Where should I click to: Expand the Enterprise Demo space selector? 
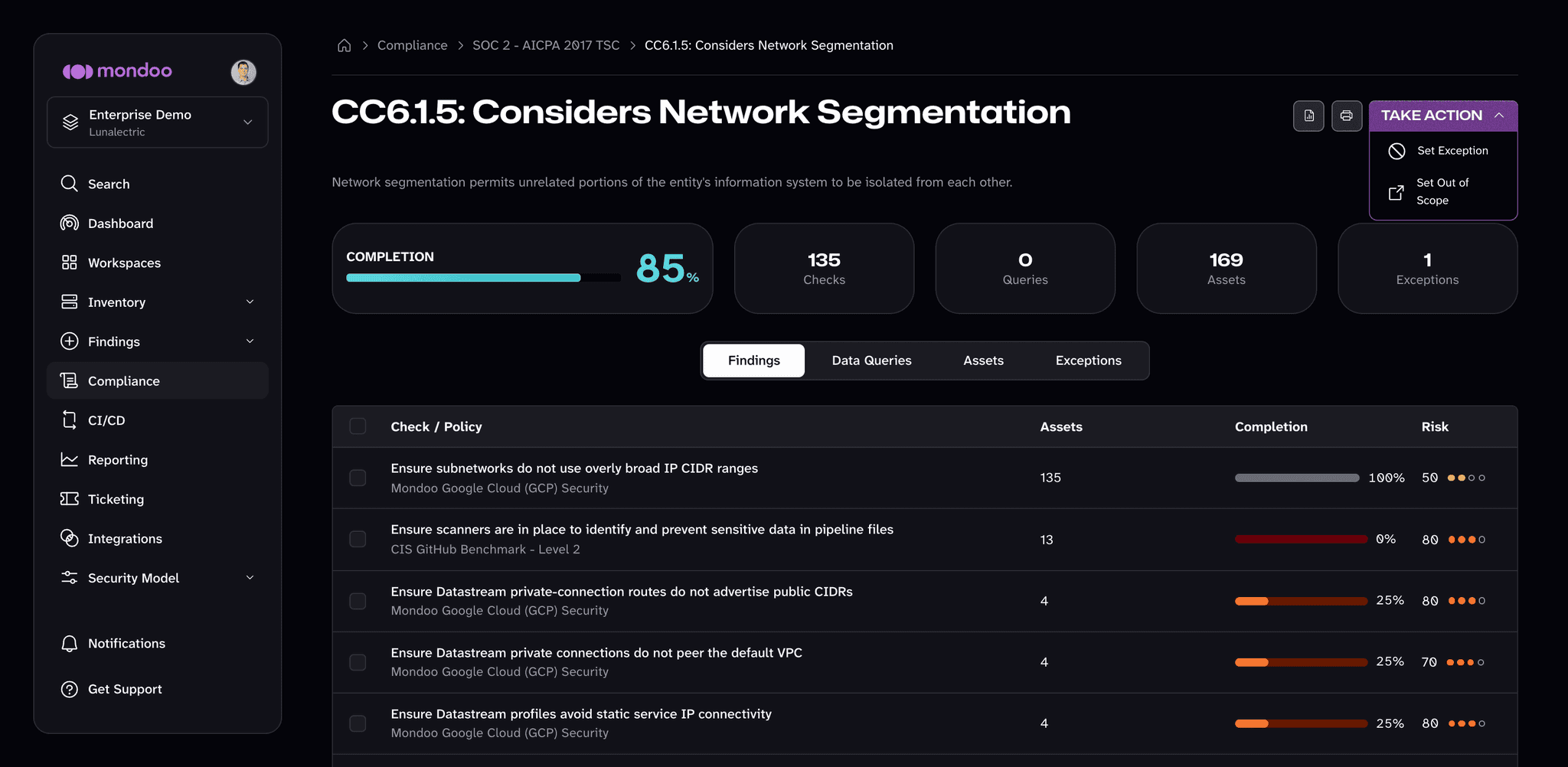158,122
